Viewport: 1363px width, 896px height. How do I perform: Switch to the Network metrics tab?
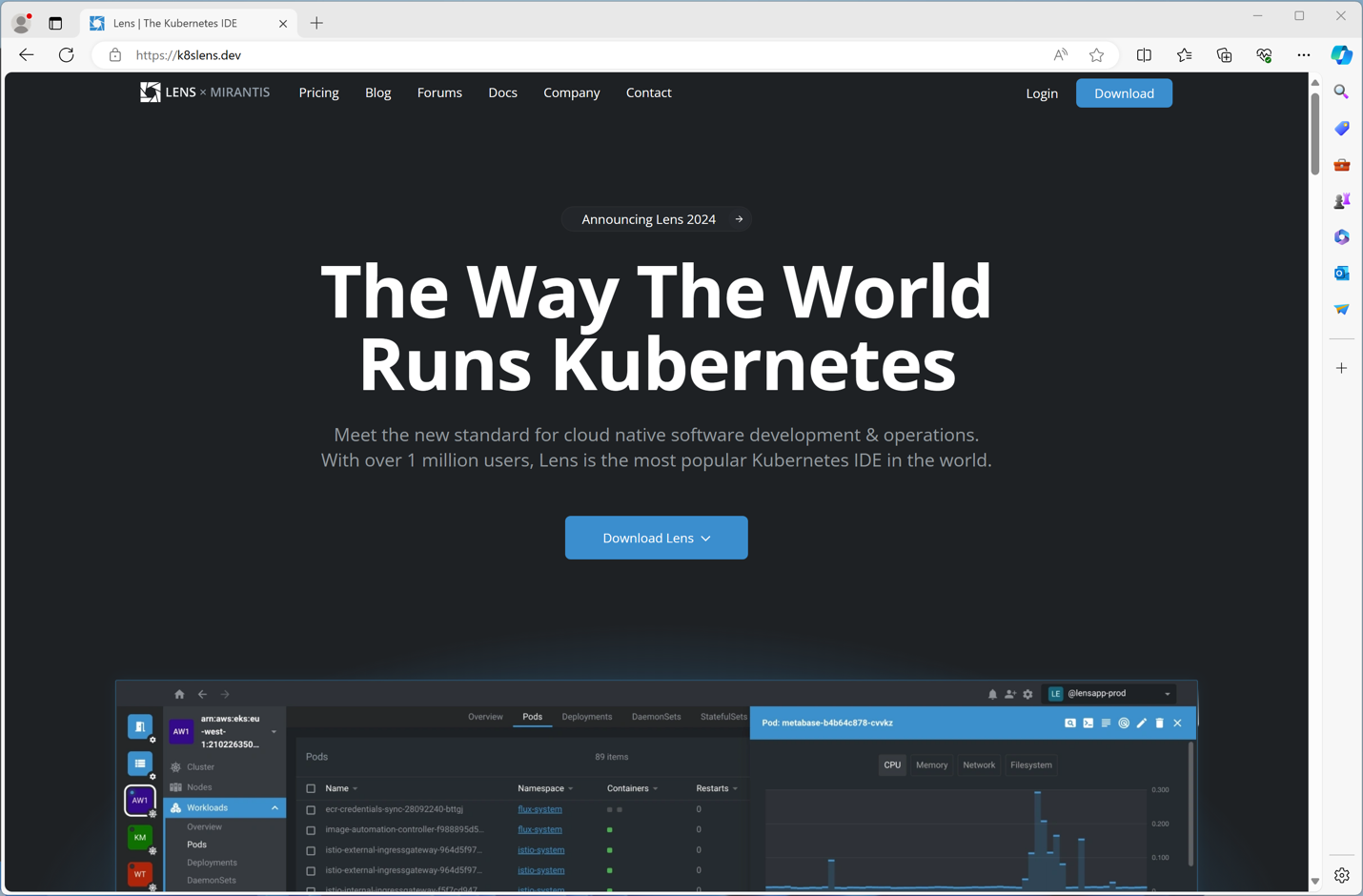coord(979,765)
